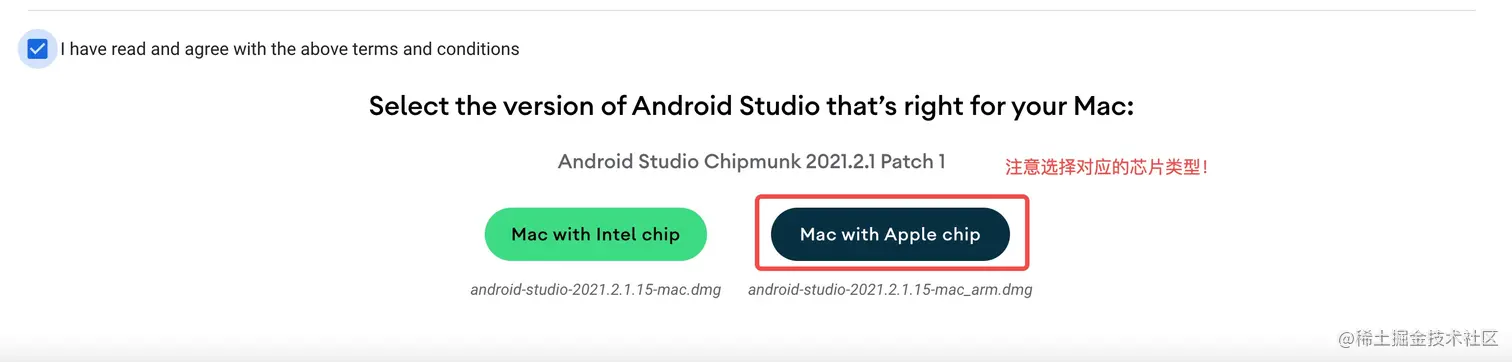Screen dimensions: 1512x362
Task: Untick the terms and conditions checkbox
Action: pos(38,49)
